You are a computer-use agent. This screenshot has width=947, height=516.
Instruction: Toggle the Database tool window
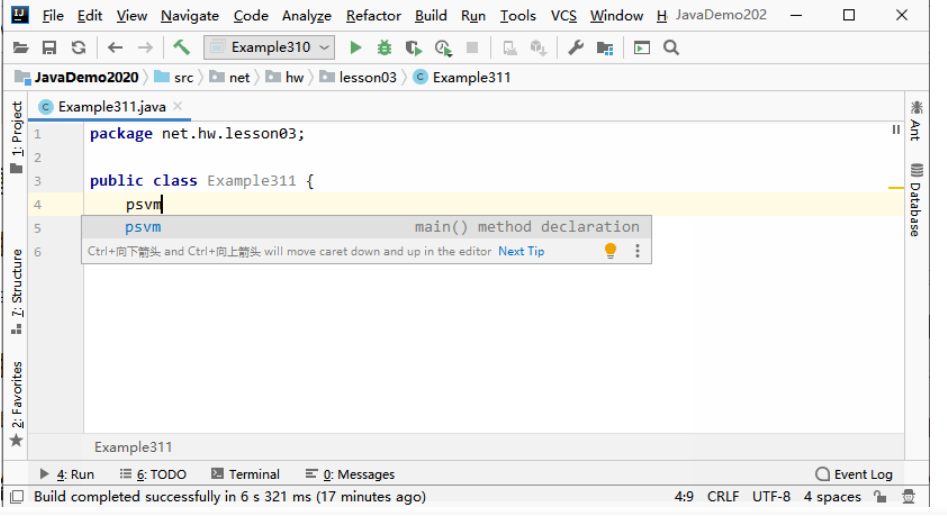[x=916, y=200]
